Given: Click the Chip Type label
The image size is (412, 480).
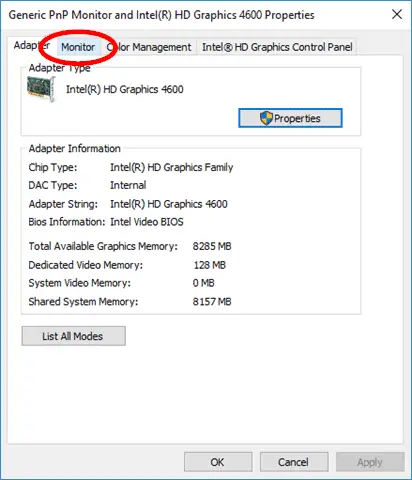Looking at the screenshot, I should click(x=53, y=167).
